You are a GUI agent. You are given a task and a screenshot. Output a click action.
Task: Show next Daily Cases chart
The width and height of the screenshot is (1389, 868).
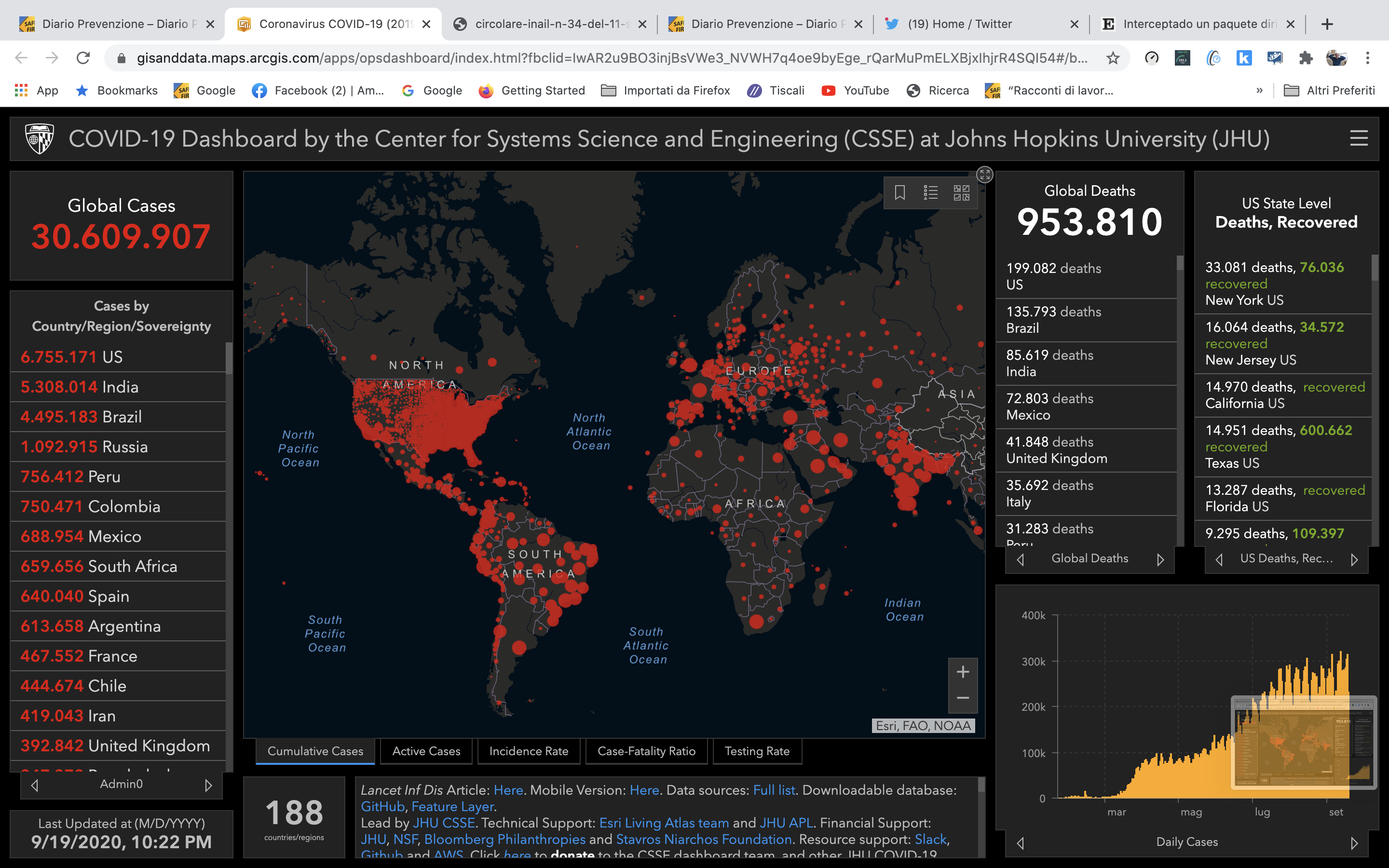pyautogui.click(x=1355, y=843)
